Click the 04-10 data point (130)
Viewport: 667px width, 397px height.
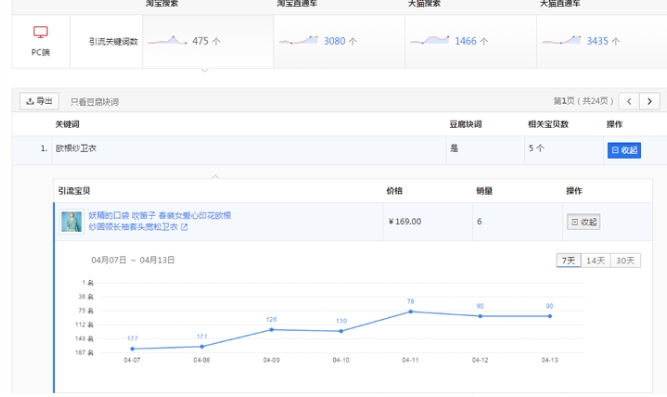[x=341, y=331]
